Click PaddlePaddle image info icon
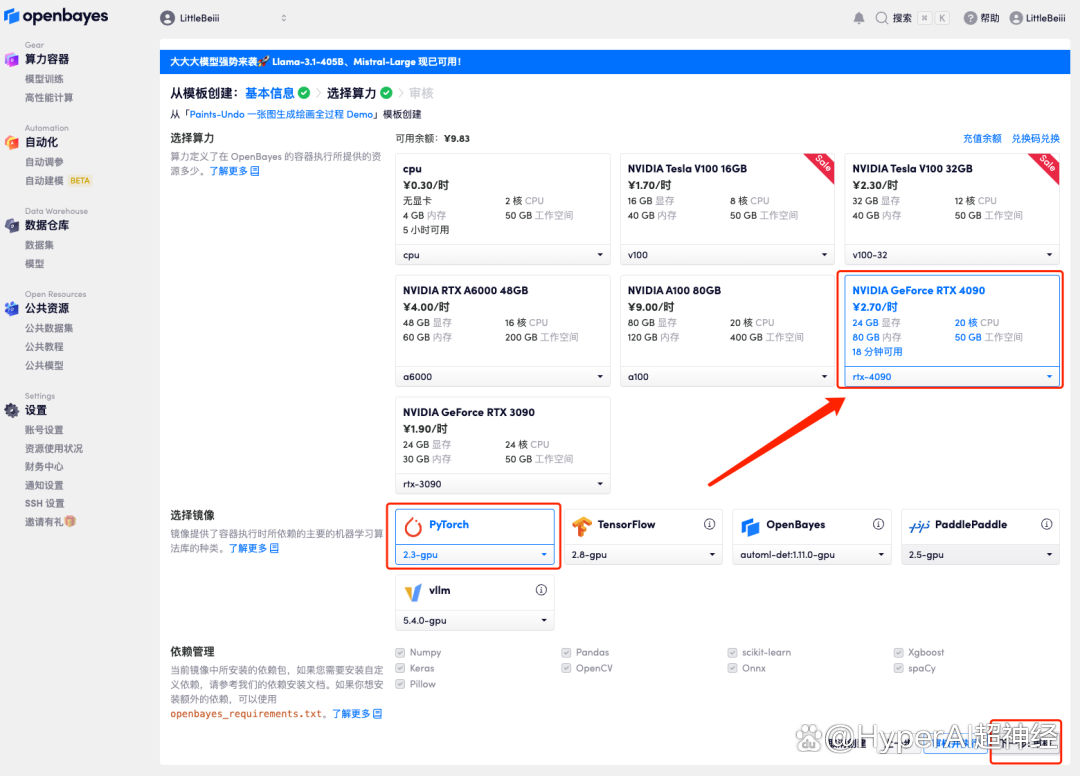The width and height of the screenshot is (1080, 776). coord(1046,524)
